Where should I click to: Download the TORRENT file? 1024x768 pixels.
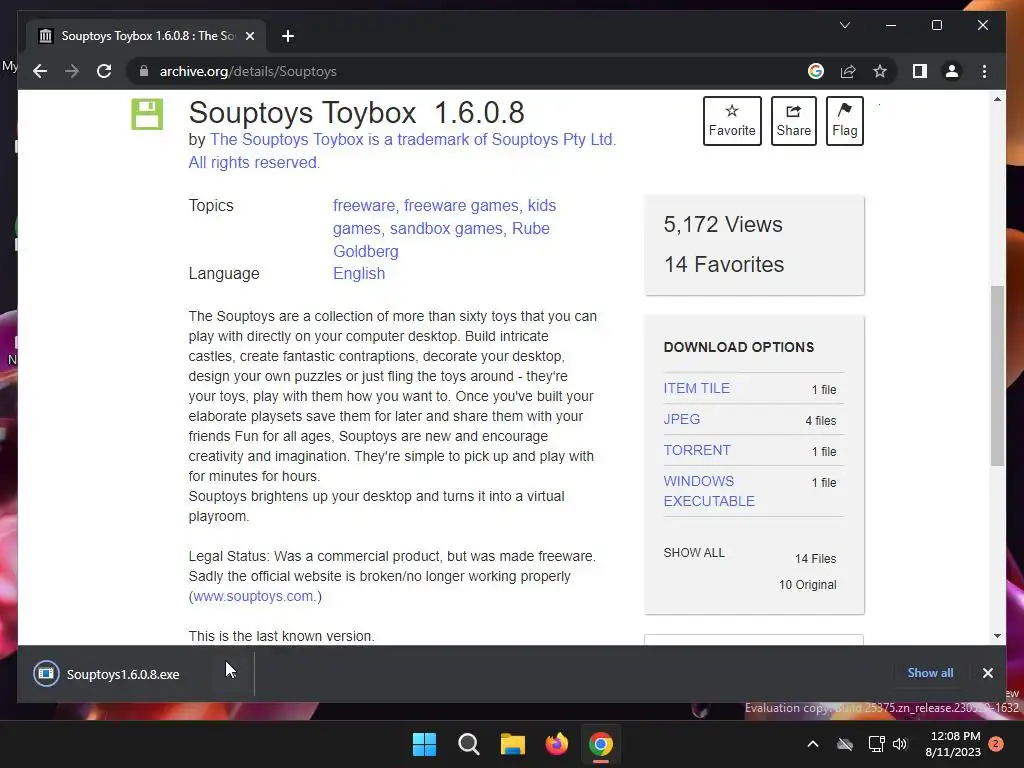click(697, 450)
